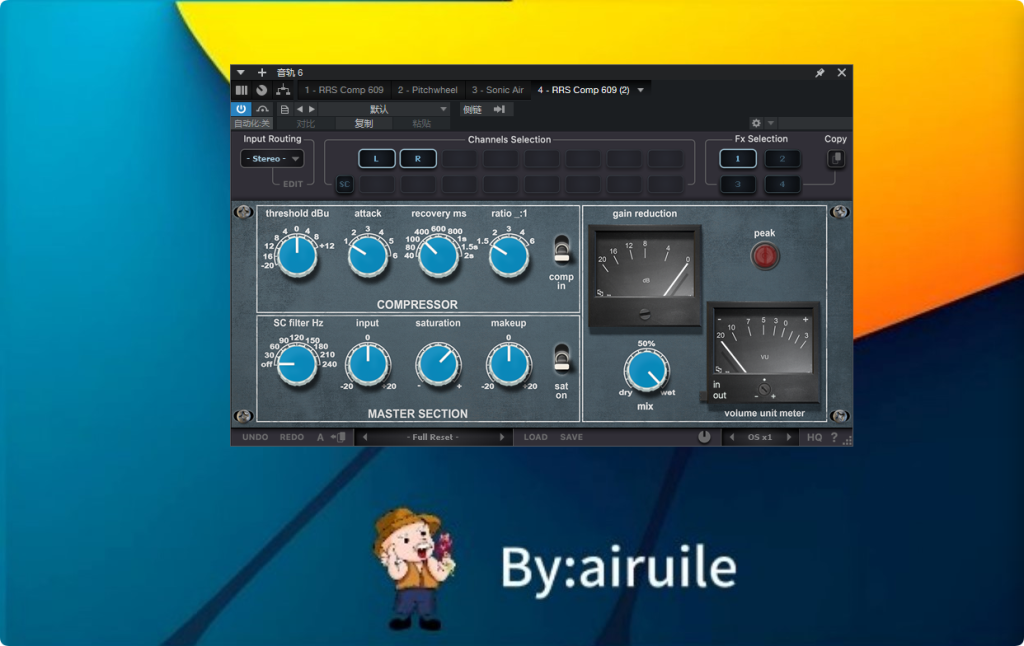Open the gear settings icon
The image size is (1024, 646).
(x=756, y=123)
